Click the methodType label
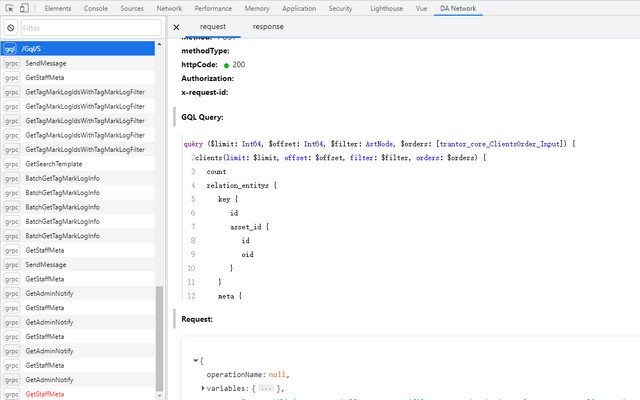Screen dimensions: 640x400 tap(205, 51)
